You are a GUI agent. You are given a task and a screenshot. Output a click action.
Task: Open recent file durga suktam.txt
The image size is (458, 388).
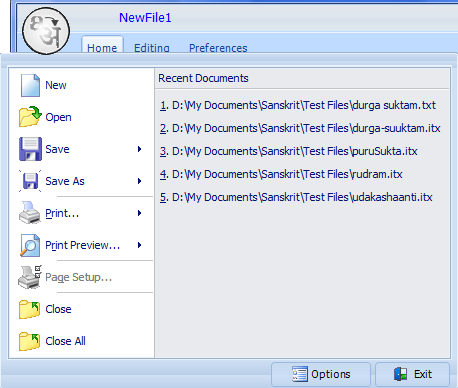(298, 105)
